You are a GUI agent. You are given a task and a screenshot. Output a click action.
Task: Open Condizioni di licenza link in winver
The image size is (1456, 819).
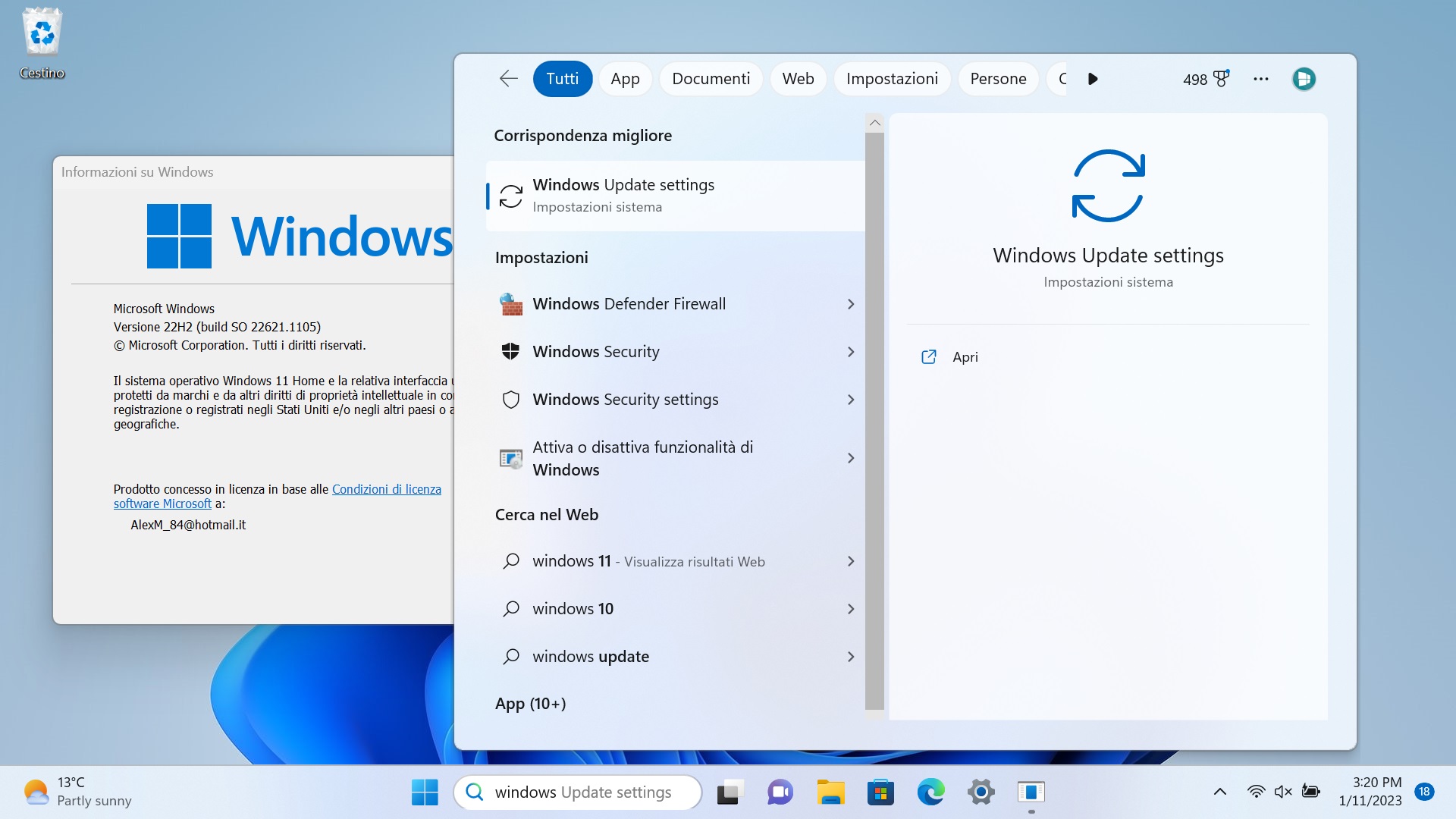[387, 489]
